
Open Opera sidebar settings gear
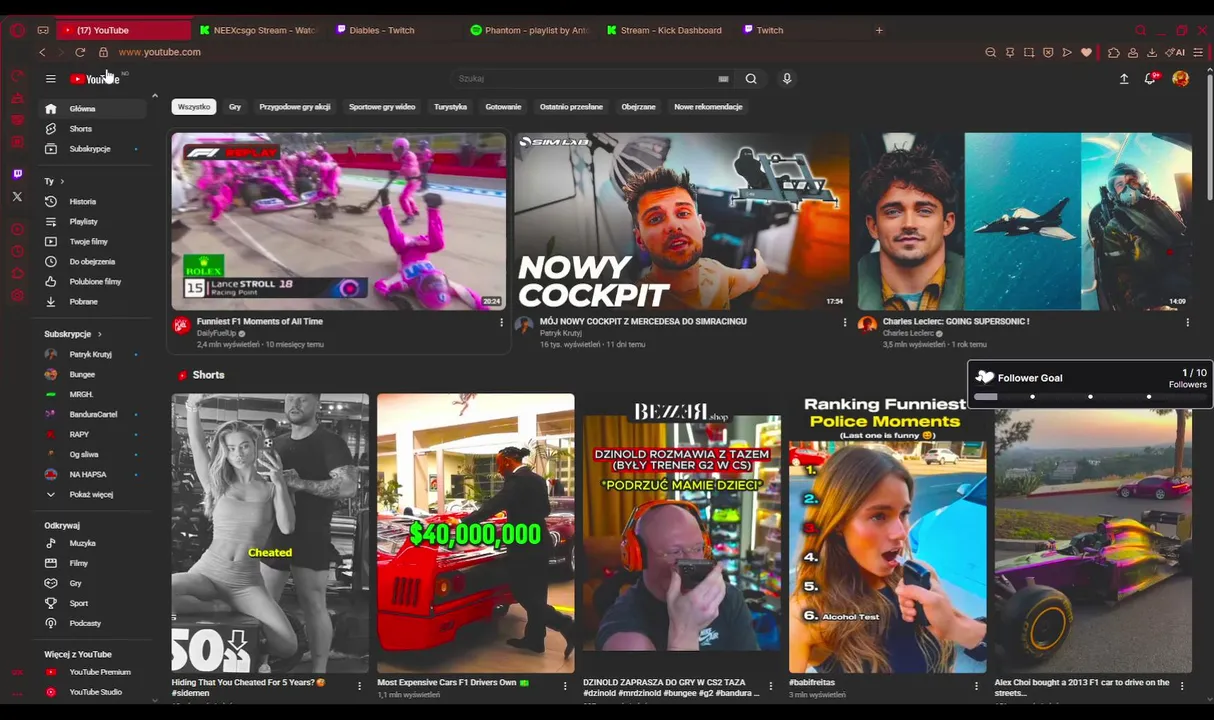pyautogui.click(x=17, y=295)
